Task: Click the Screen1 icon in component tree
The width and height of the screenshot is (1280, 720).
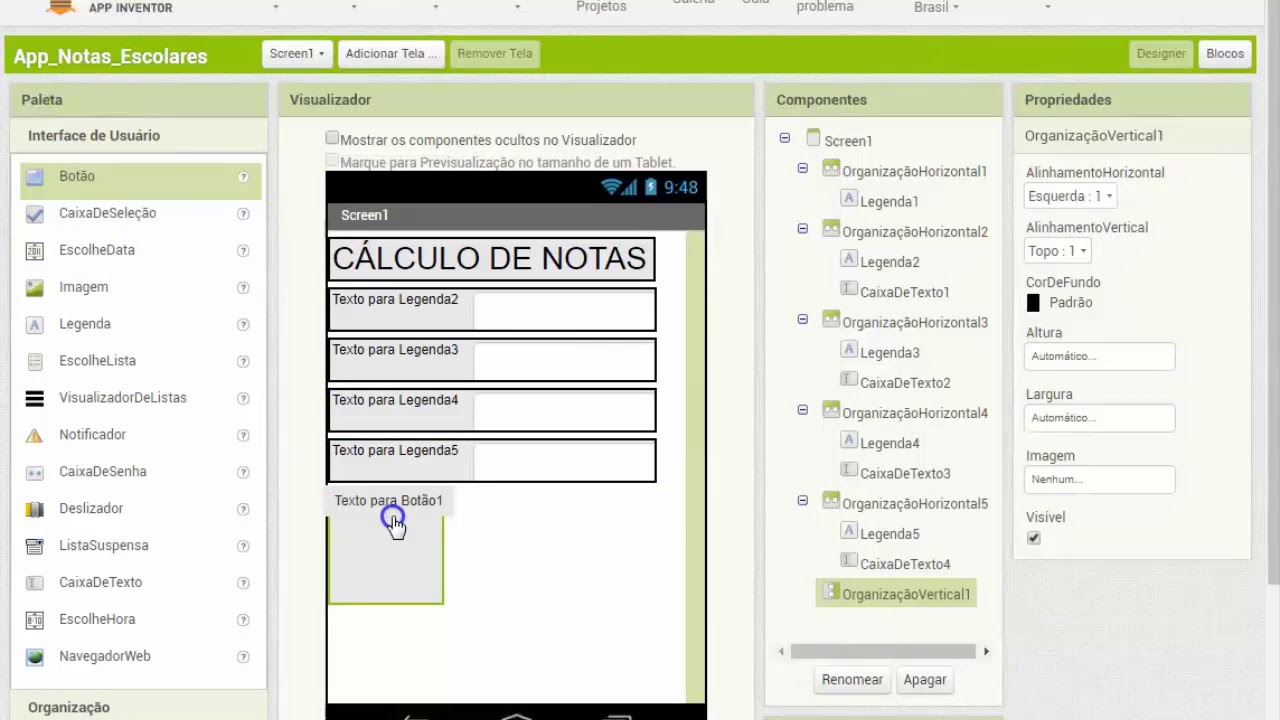Action: [x=813, y=138]
